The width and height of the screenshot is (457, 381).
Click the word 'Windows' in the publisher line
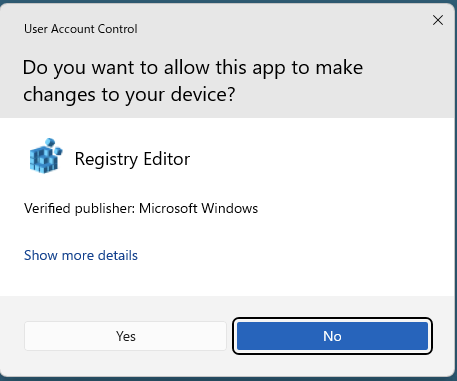click(x=230, y=209)
